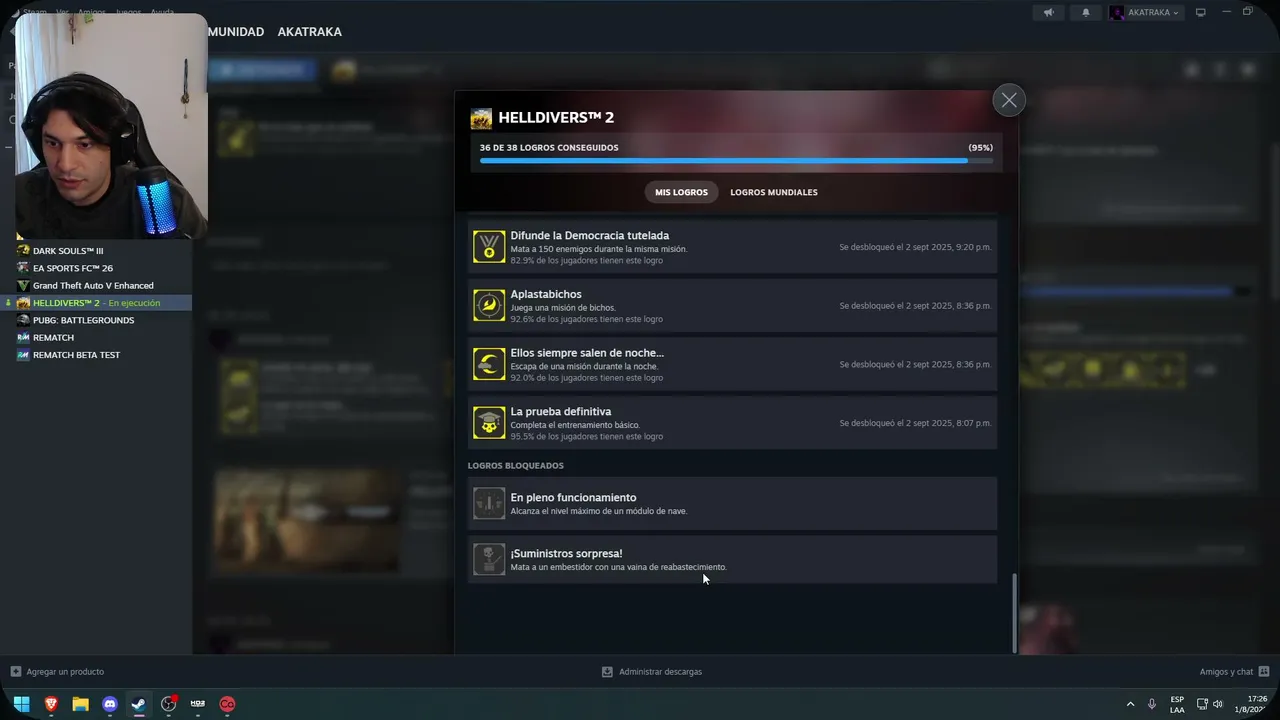Open File Explorer from the taskbar

[x=80, y=704]
